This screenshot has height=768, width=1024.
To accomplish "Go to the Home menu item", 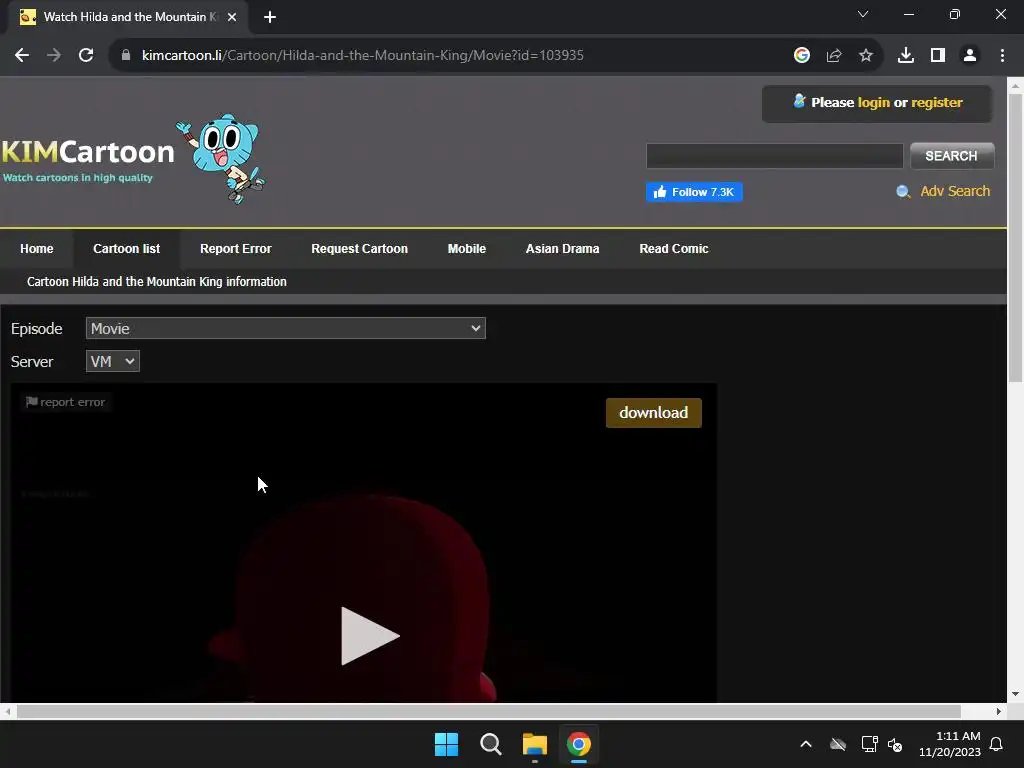I will click(37, 249).
